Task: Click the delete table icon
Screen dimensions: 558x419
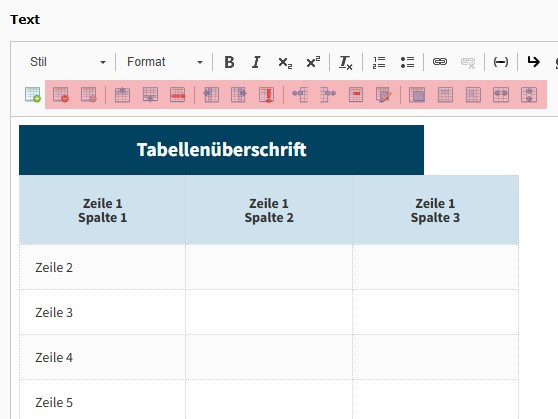Action: click(60, 95)
